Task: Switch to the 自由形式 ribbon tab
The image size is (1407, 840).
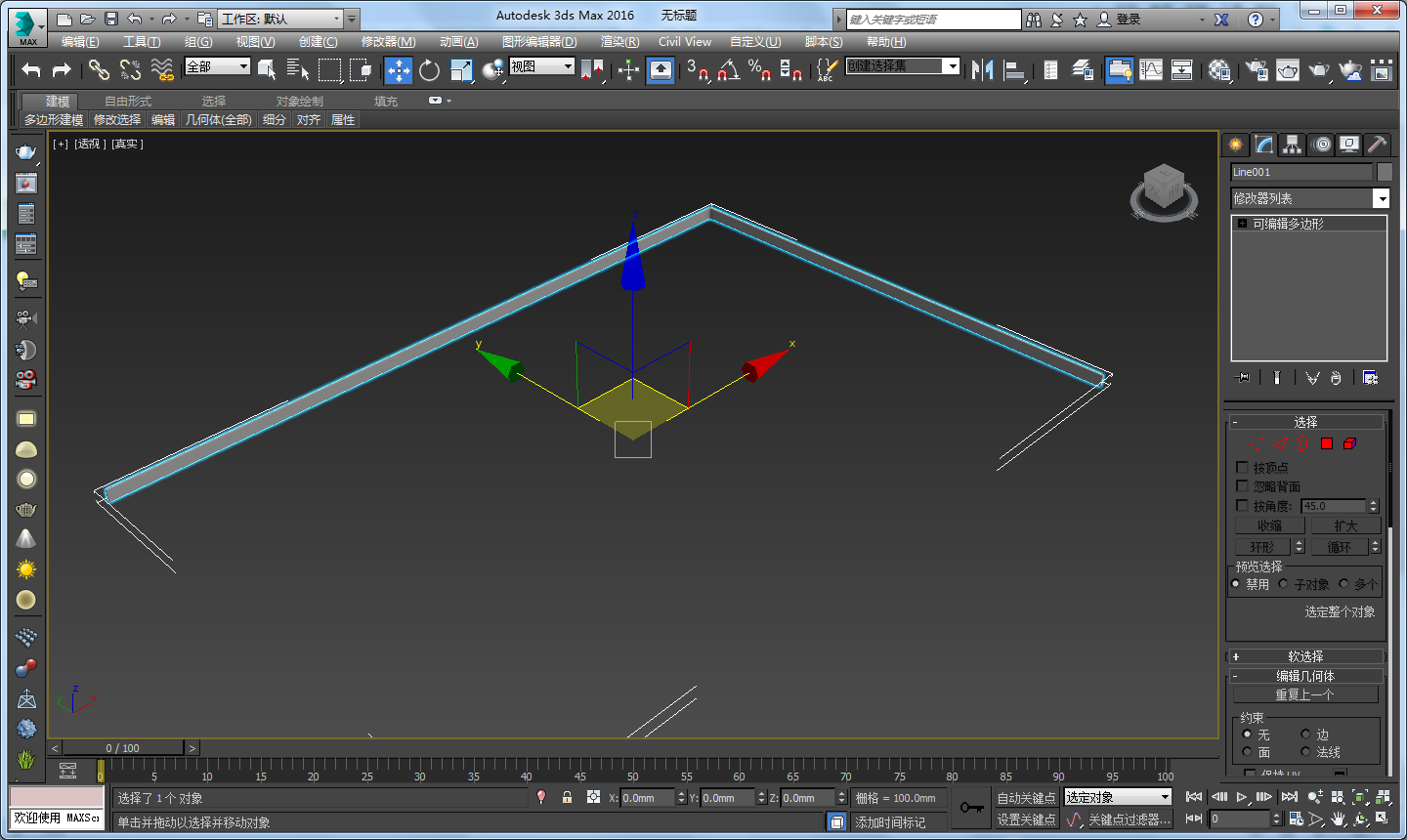Action: [128, 101]
